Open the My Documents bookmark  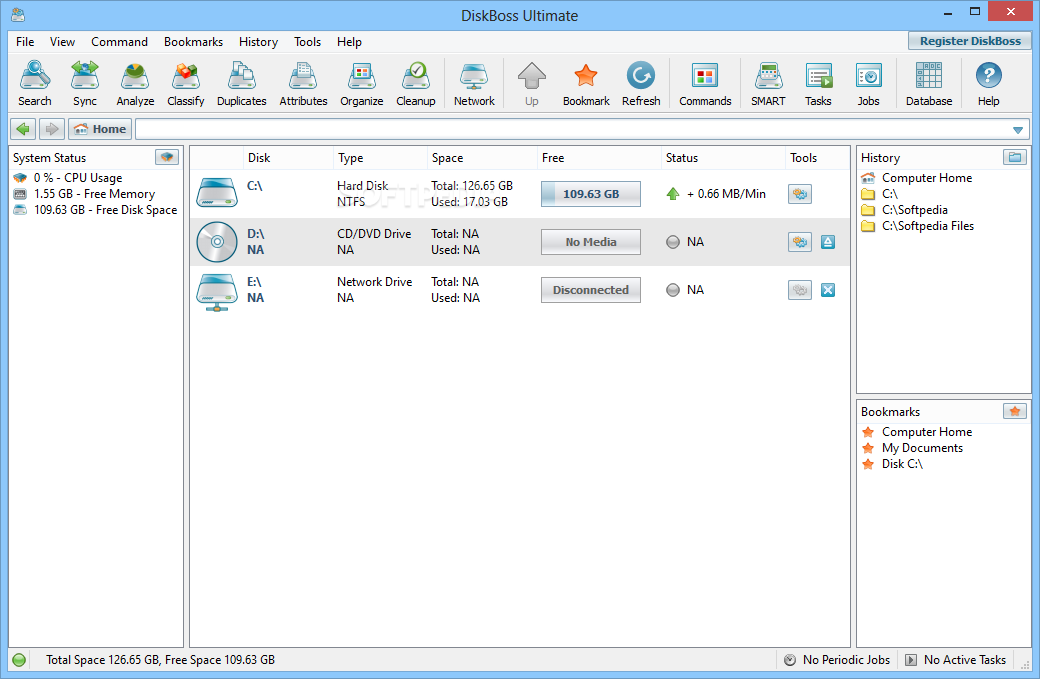pyautogui.click(x=922, y=448)
